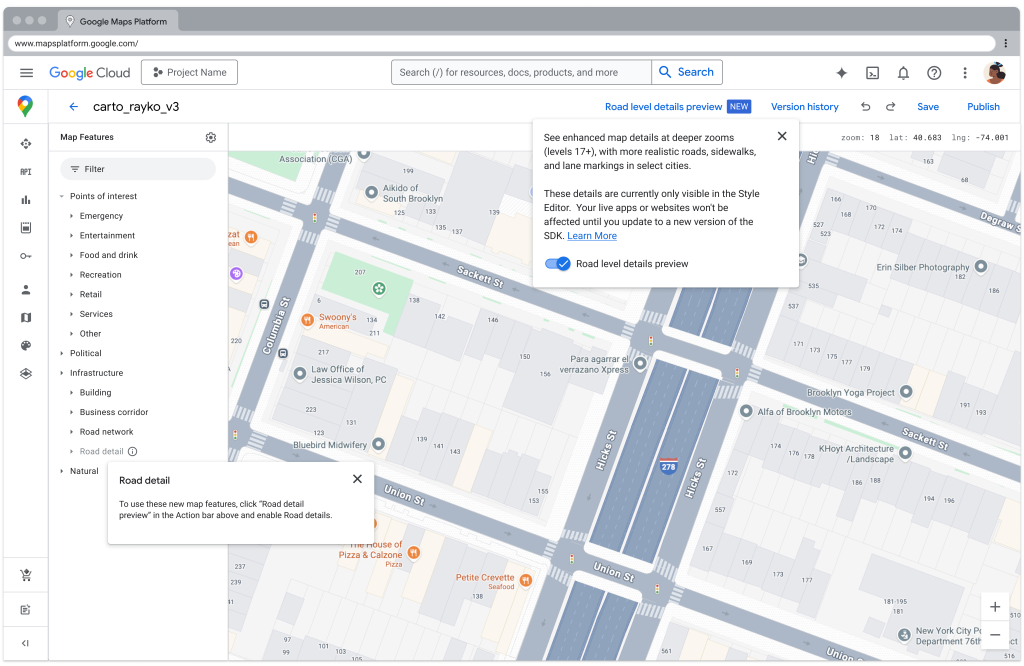Open Cloud Shell terminal icon
The image size is (1024, 666).
(x=872, y=73)
